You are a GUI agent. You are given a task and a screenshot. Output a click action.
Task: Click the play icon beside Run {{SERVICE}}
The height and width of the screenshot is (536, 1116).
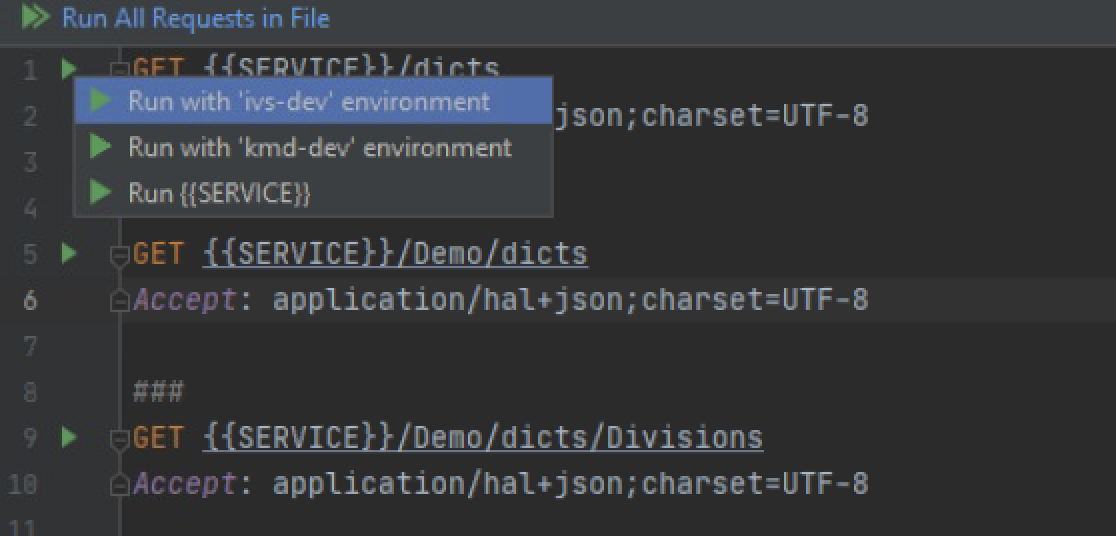[100, 193]
